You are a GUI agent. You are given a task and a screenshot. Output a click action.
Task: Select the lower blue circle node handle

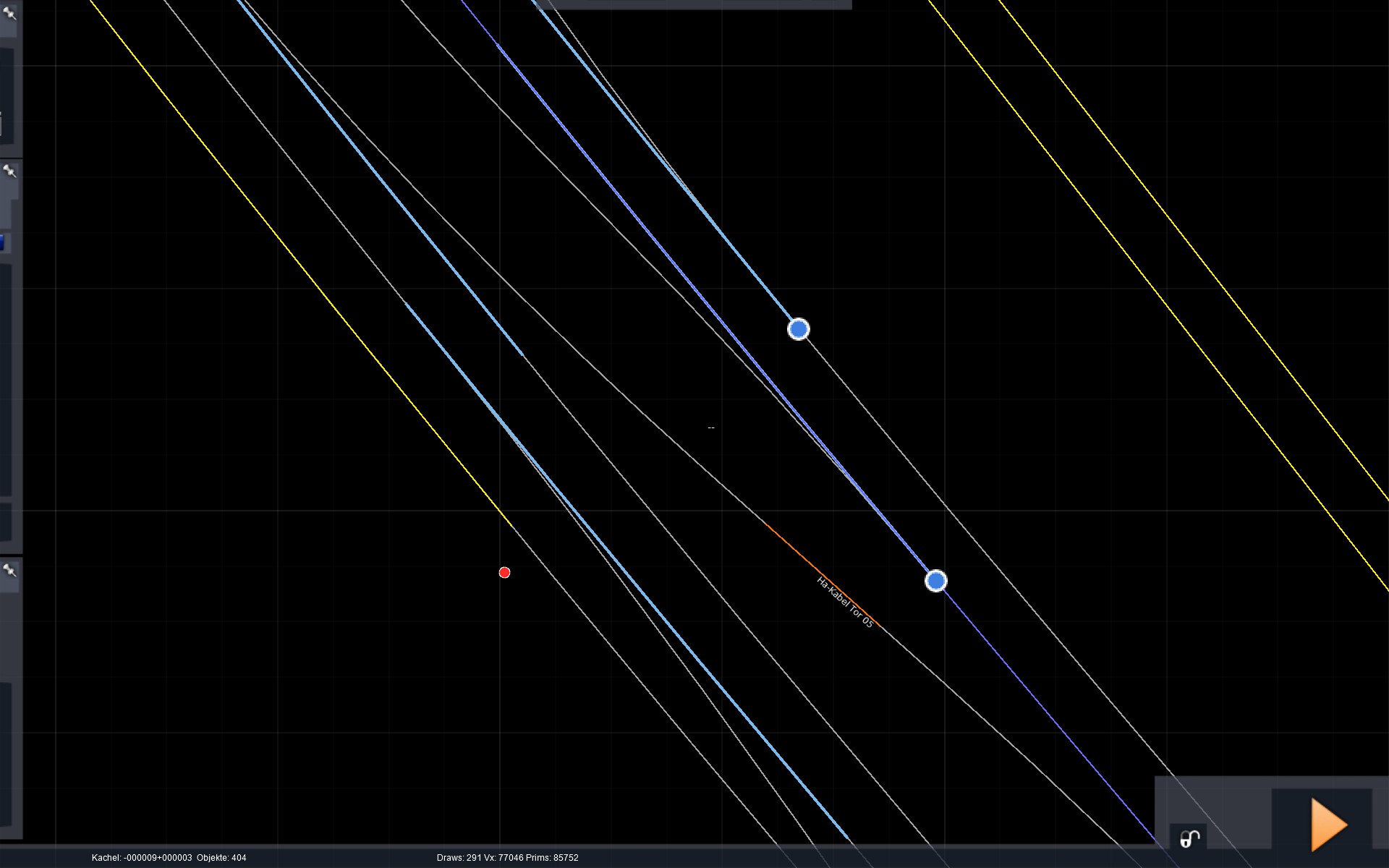point(935,581)
